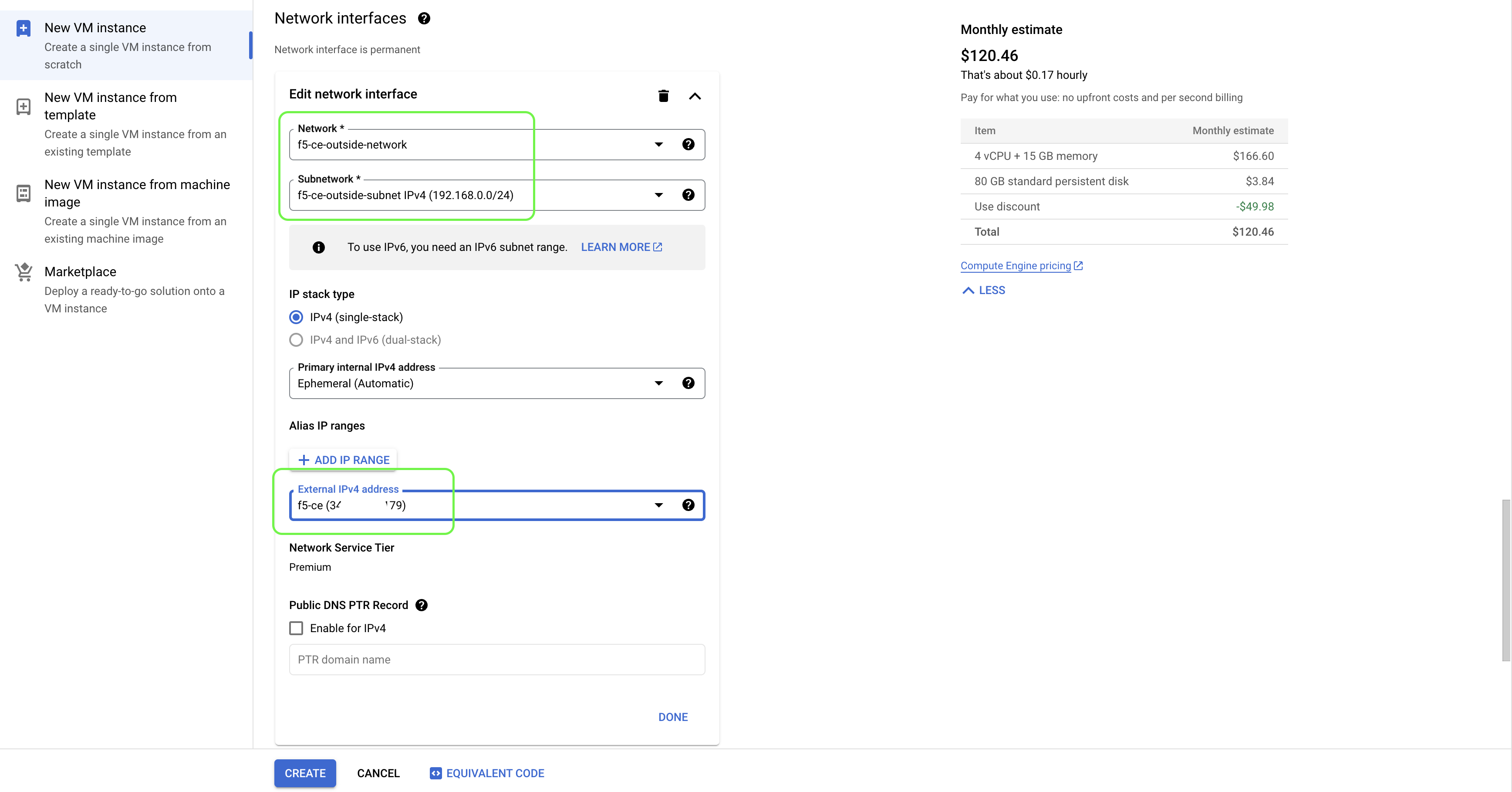Open the Network dropdown f5-ce-outside-network
The width and height of the screenshot is (1512, 792).
[476, 145]
